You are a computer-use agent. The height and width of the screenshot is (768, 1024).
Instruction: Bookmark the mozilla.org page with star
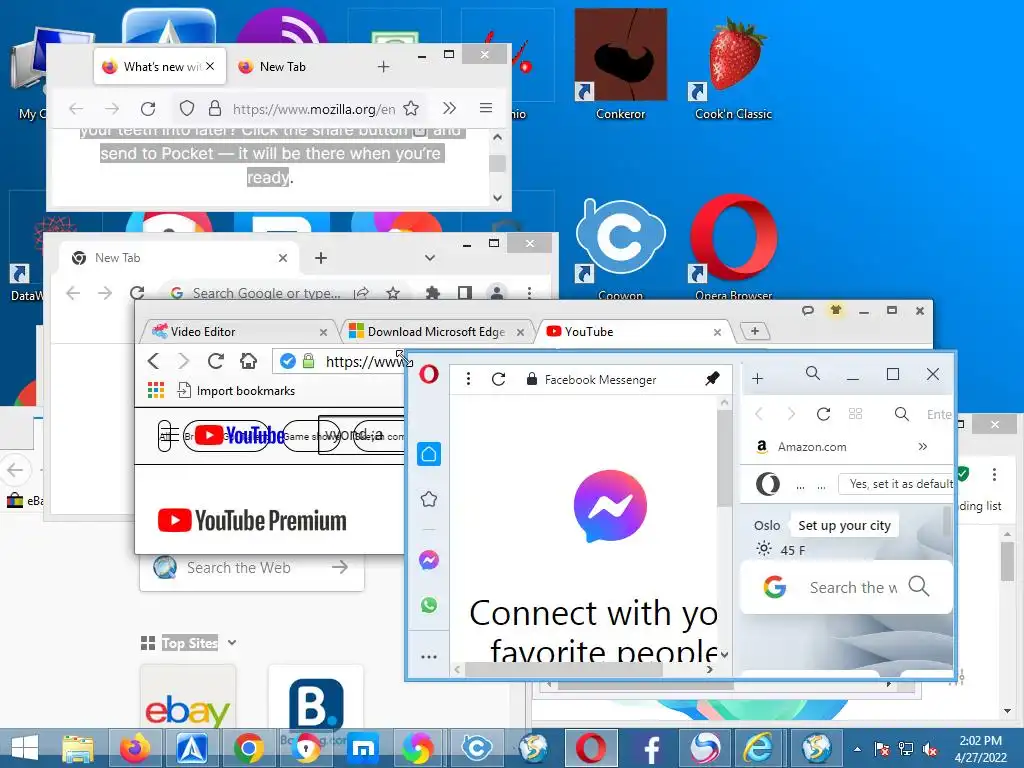(x=411, y=108)
